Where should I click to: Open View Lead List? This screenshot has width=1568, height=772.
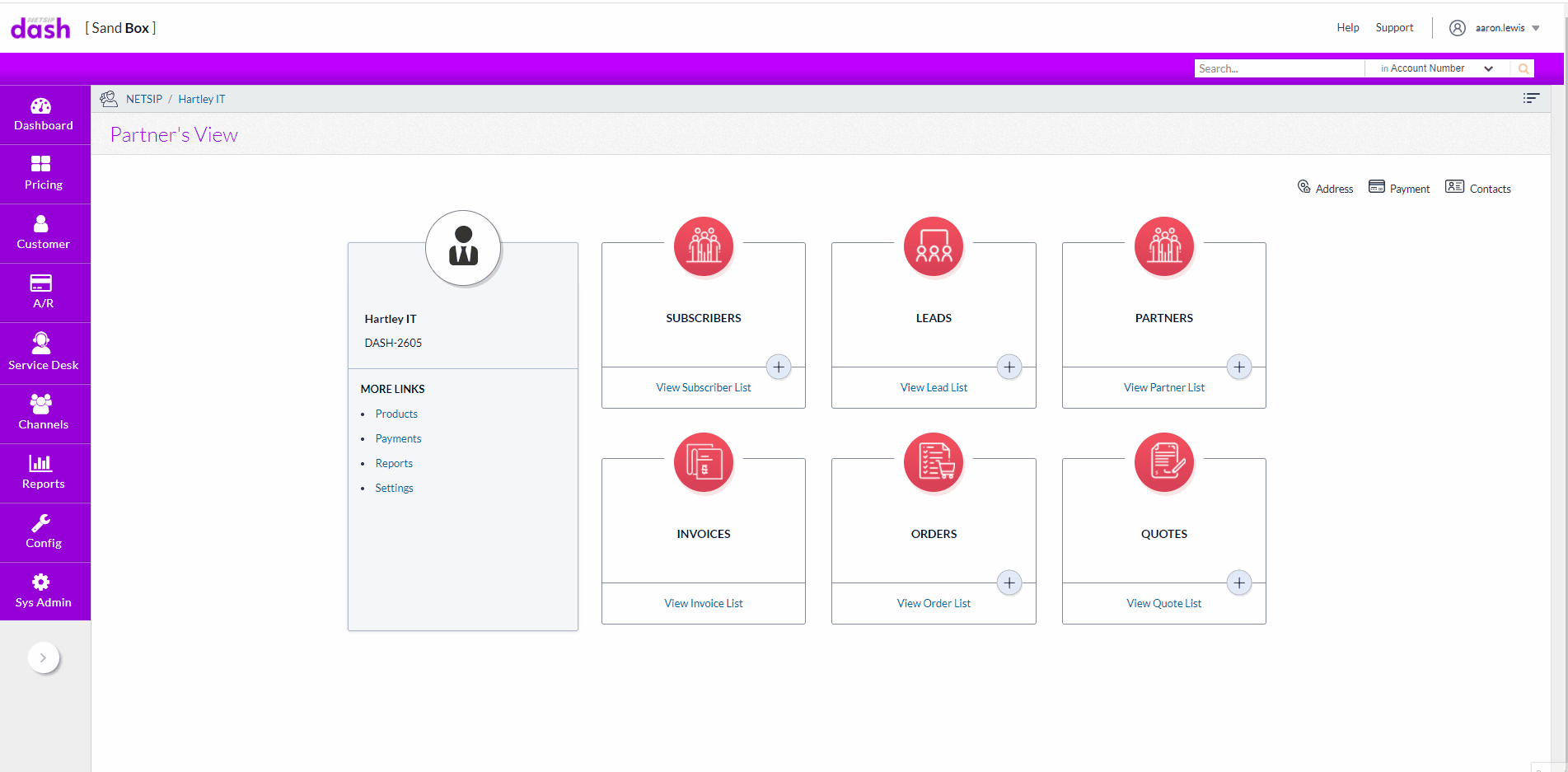[934, 387]
